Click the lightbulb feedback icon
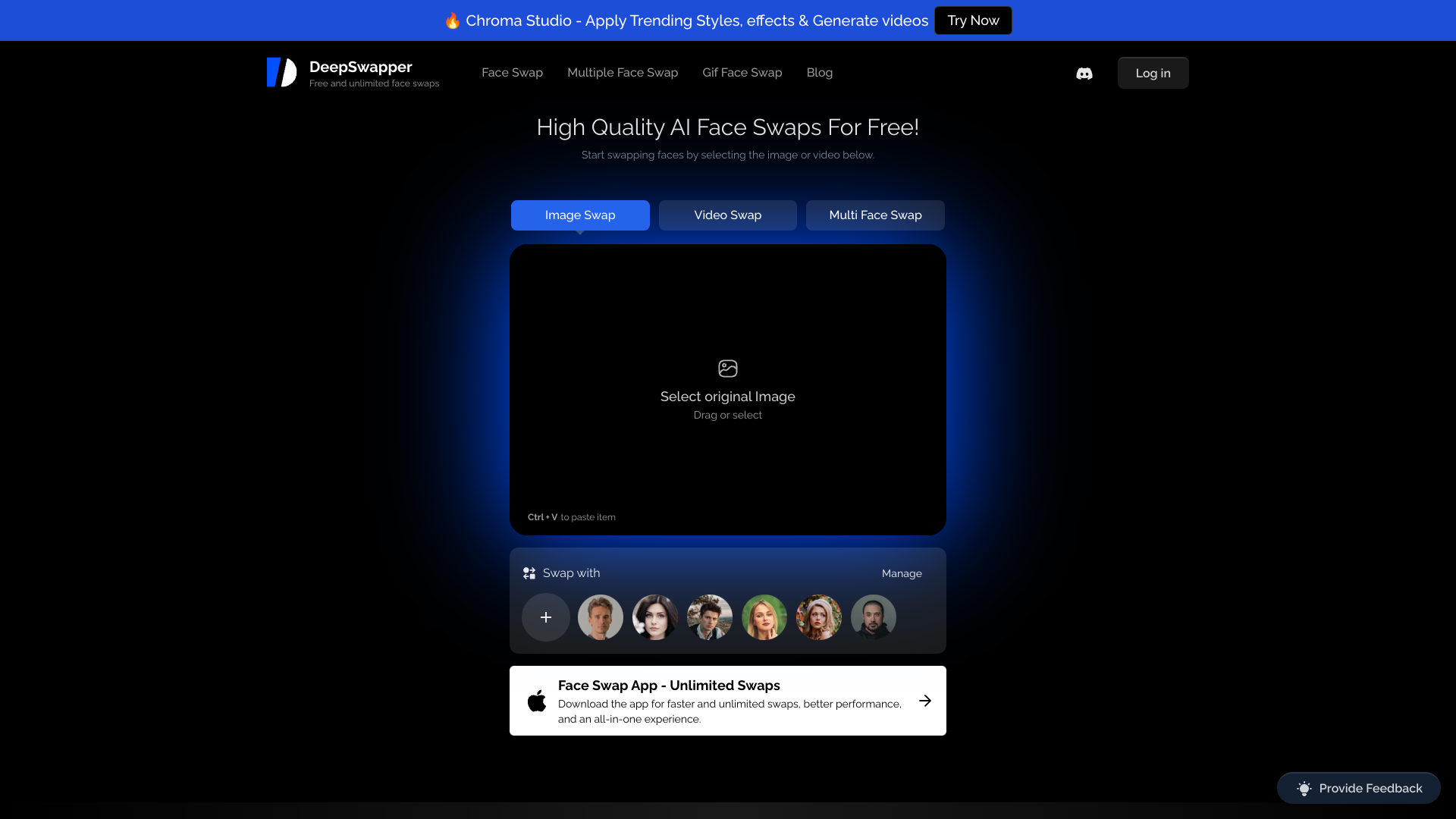Image resolution: width=1456 pixels, height=819 pixels. point(1304,789)
